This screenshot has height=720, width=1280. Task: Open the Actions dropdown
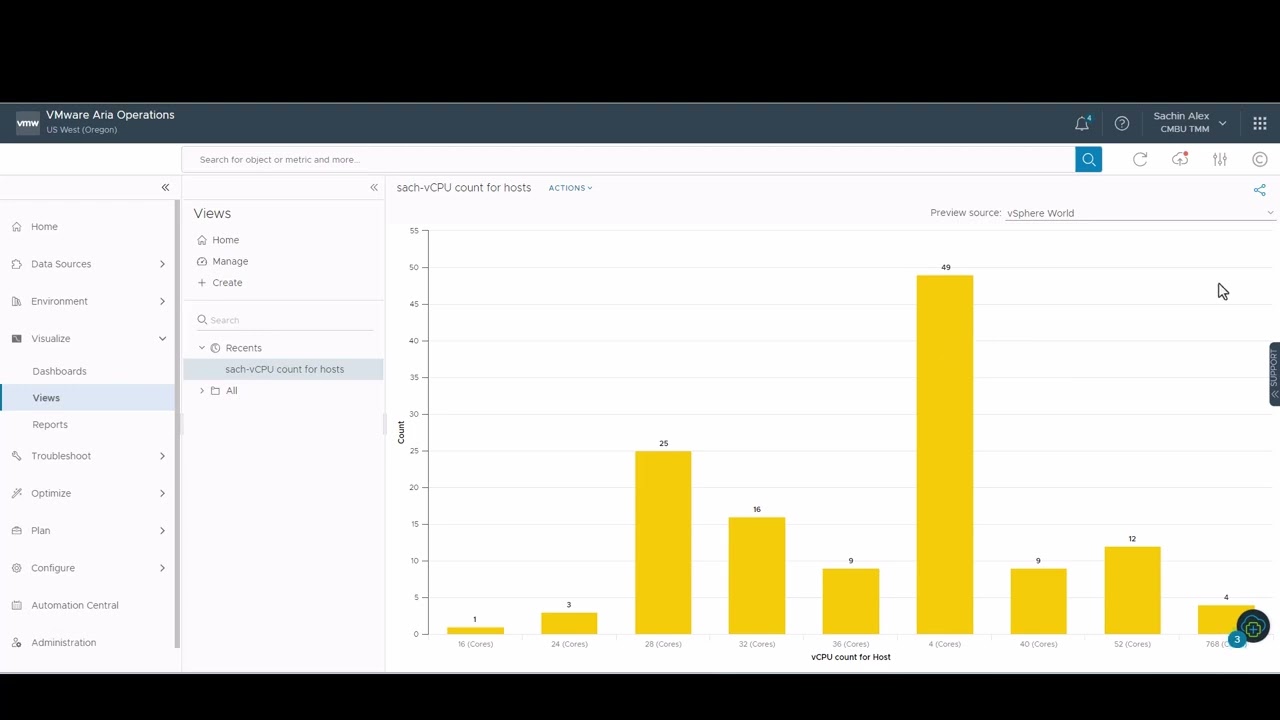(570, 188)
